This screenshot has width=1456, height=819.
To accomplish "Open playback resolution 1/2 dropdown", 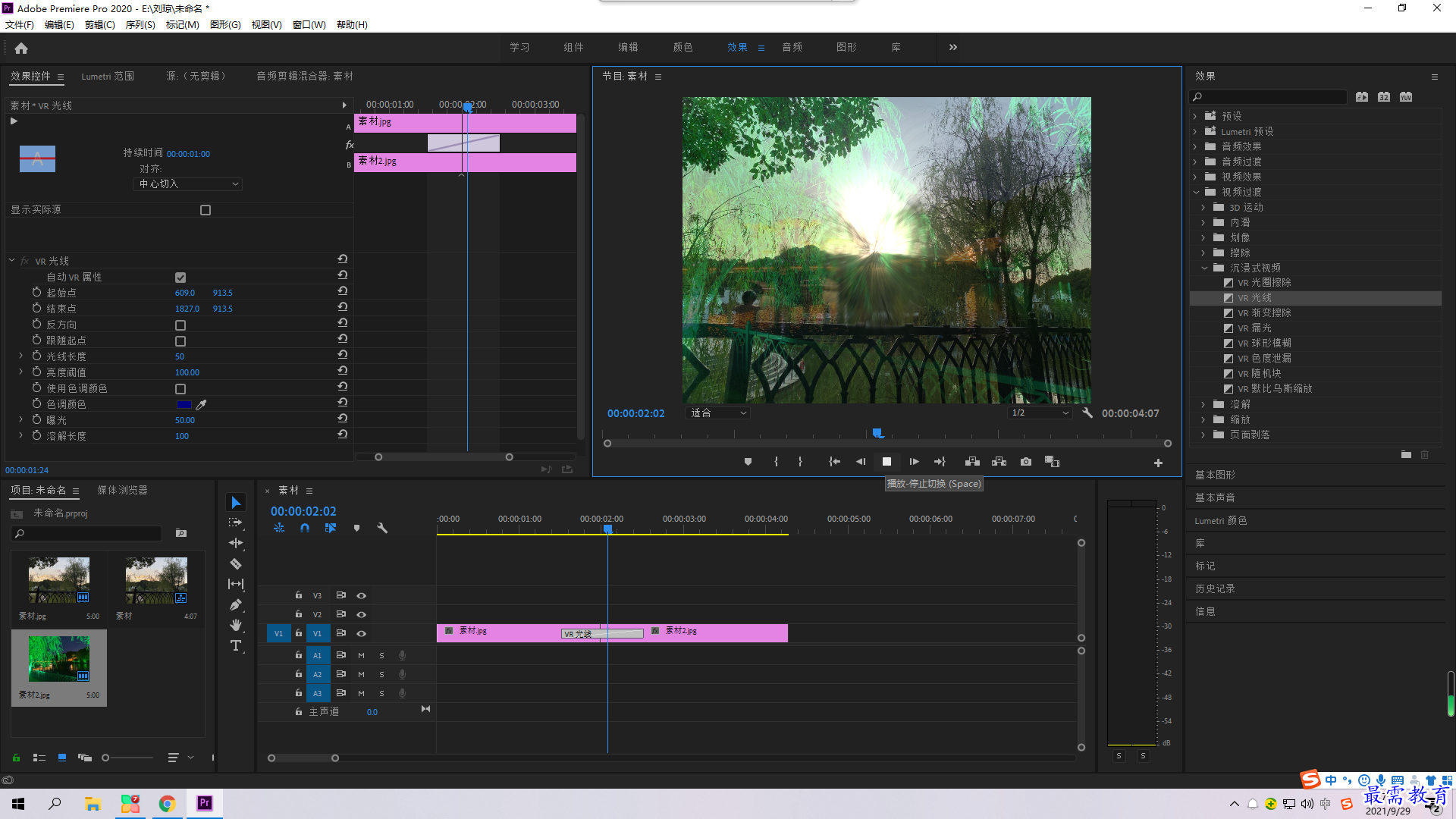I will pyautogui.click(x=1040, y=413).
